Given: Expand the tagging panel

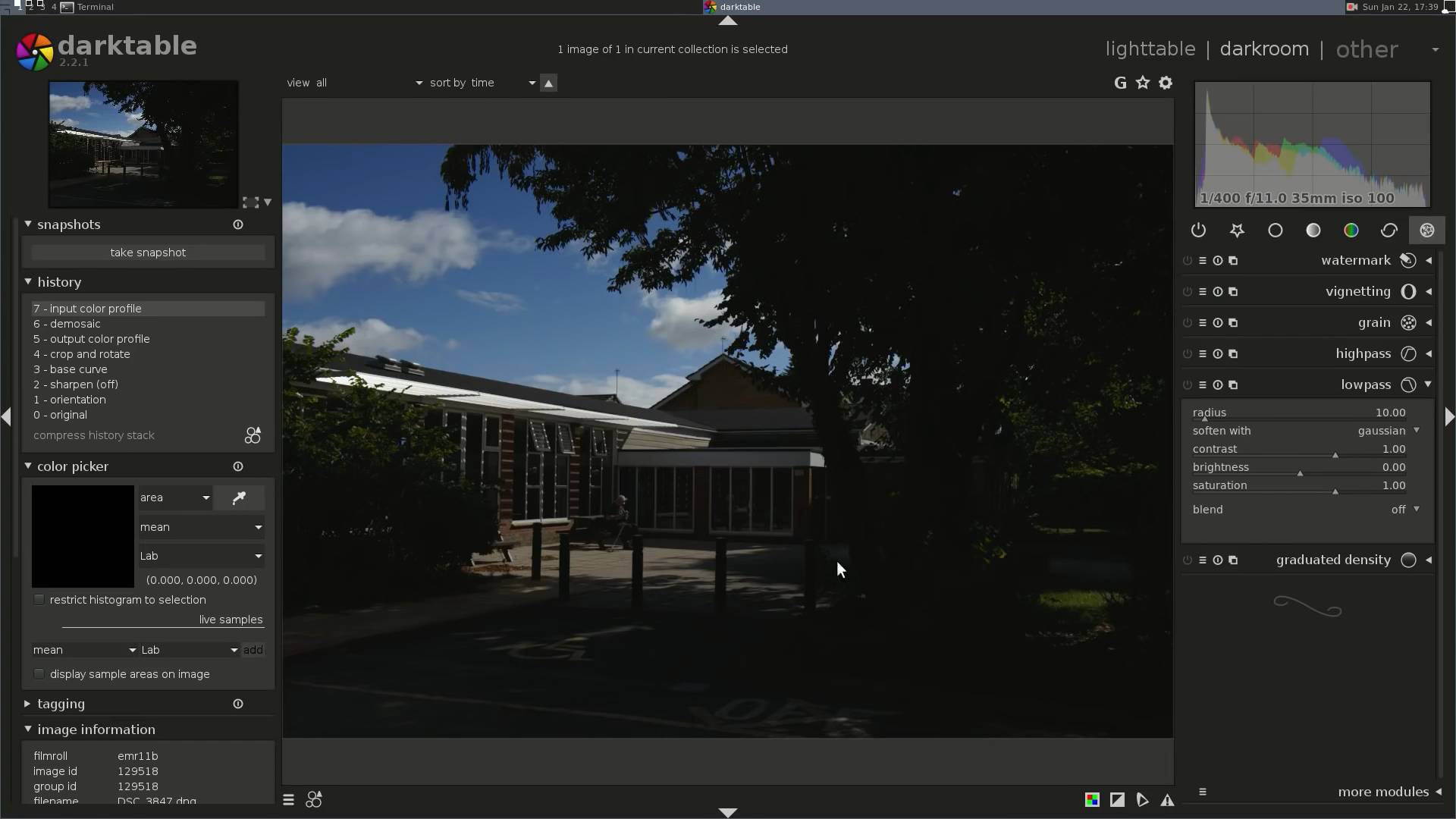Looking at the screenshot, I should coord(61,704).
